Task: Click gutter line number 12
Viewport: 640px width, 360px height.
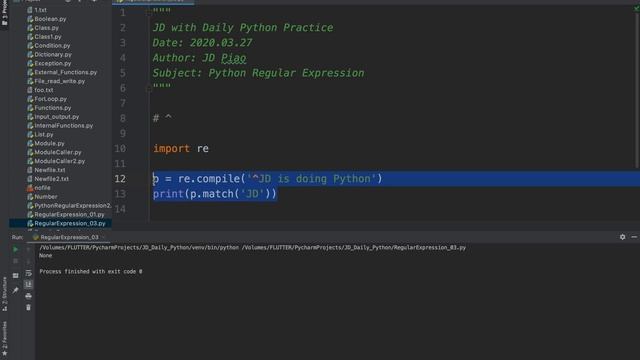Action: tap(120, 179)
